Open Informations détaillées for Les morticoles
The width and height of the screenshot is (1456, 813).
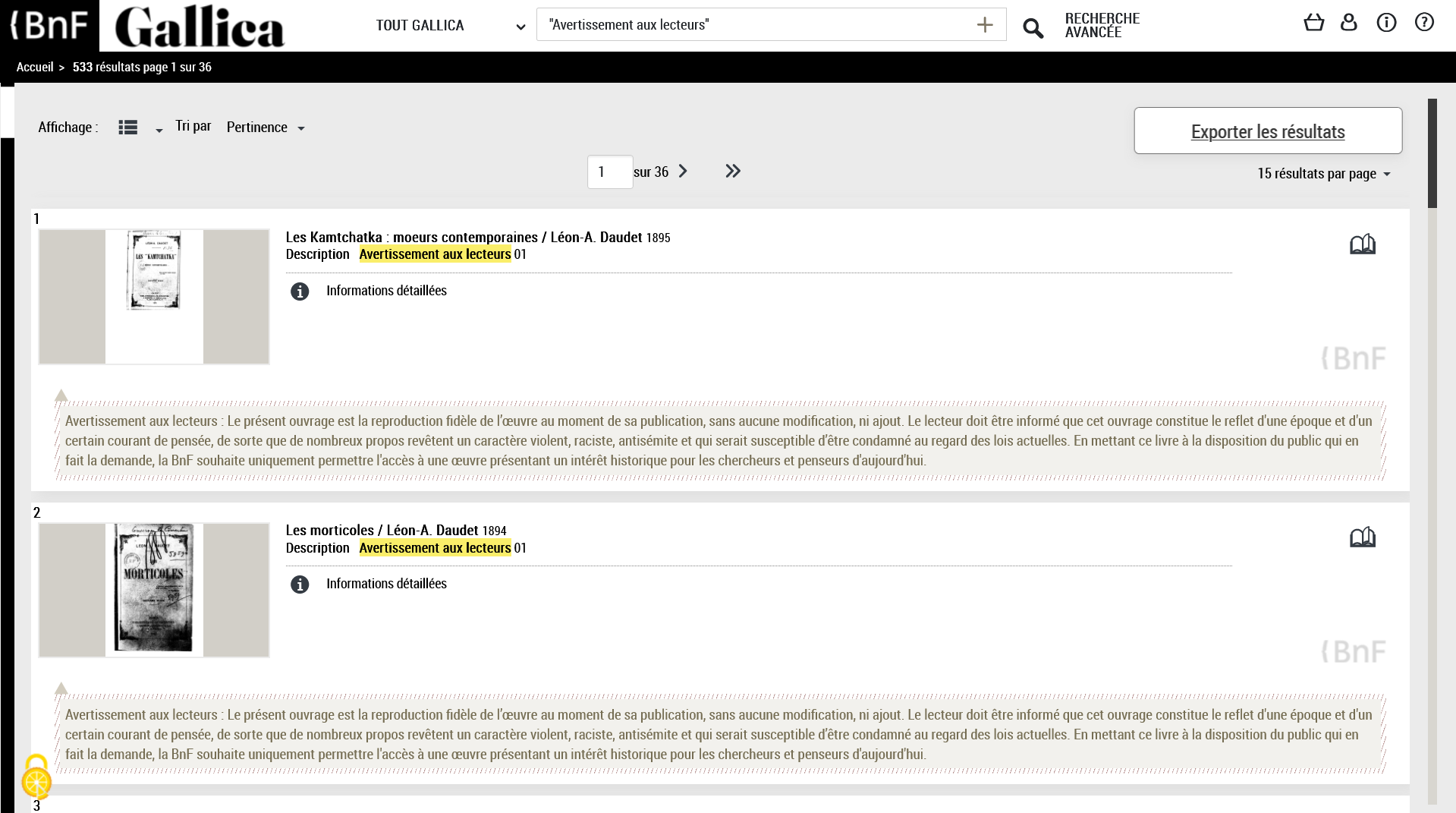[386, 584]
